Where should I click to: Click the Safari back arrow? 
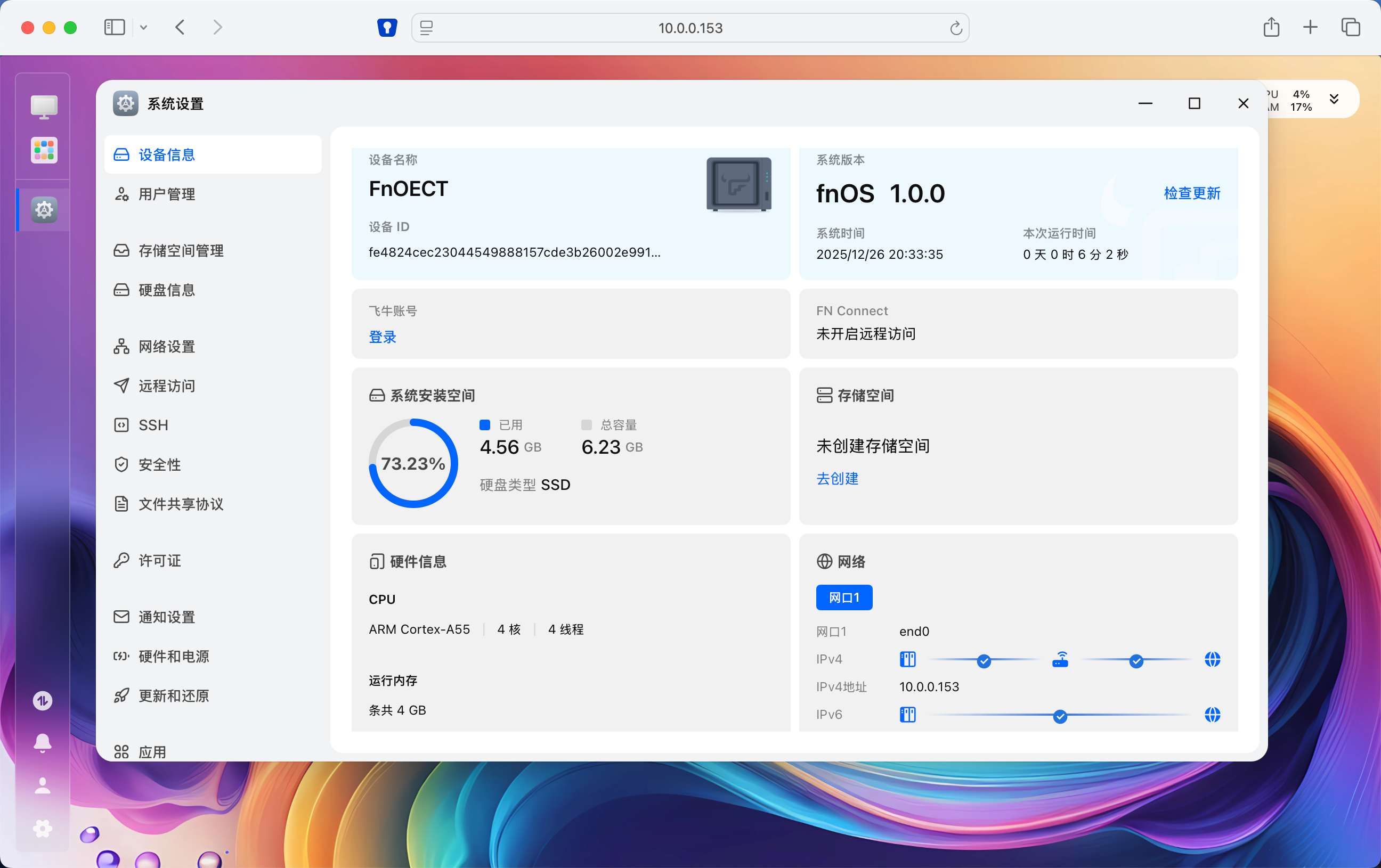(x=180, y=27)
